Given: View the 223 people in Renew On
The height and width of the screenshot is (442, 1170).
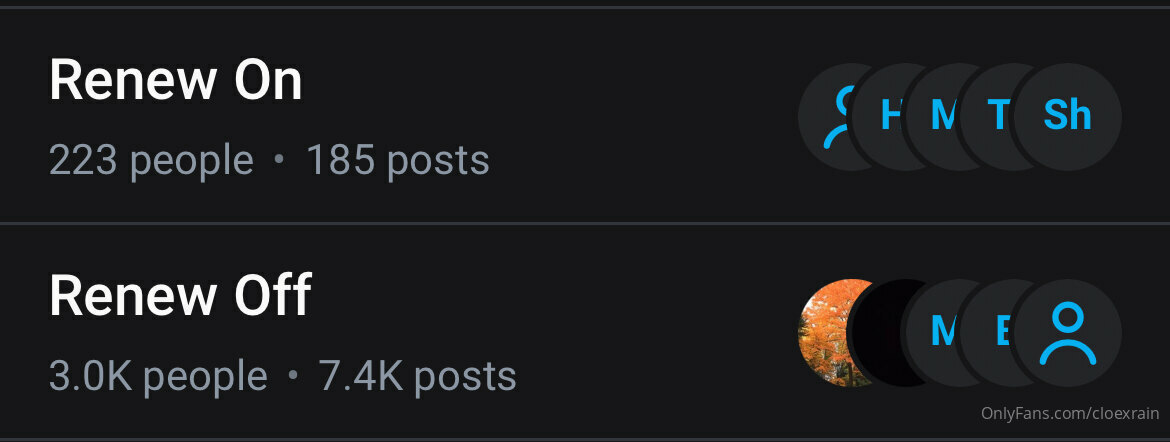Looking at the screenshot, I should (x=151, y=160).
